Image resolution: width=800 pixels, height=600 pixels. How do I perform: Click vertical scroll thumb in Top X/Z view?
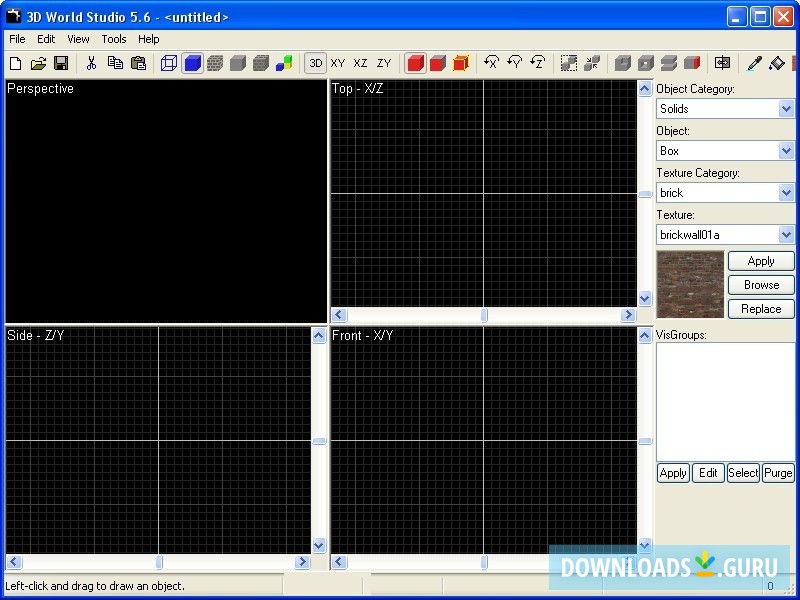[645, 194]
